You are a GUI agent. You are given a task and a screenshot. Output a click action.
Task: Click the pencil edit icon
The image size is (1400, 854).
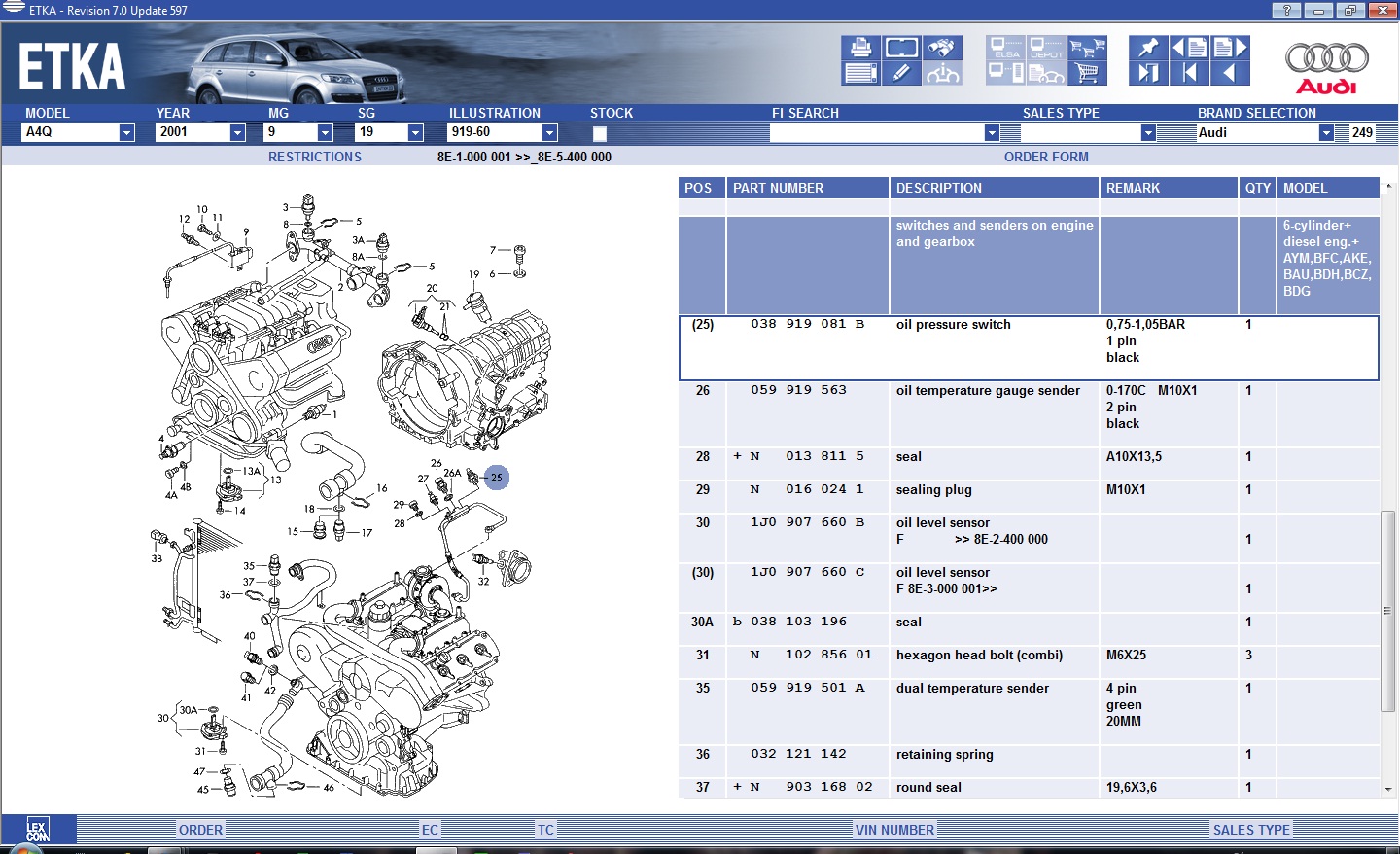(x=900, y=73)
